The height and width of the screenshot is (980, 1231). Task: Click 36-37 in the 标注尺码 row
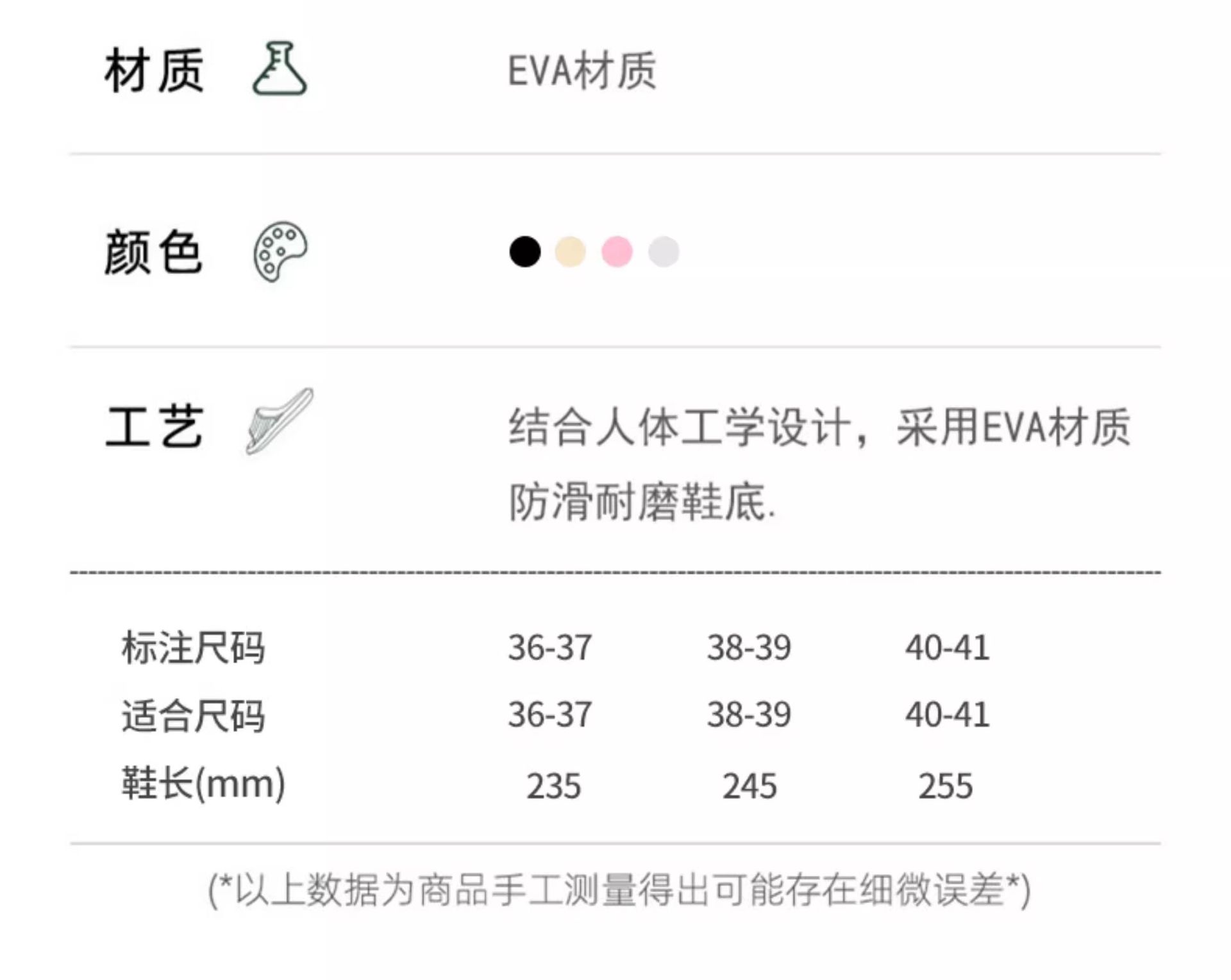(x=550, y=647)
